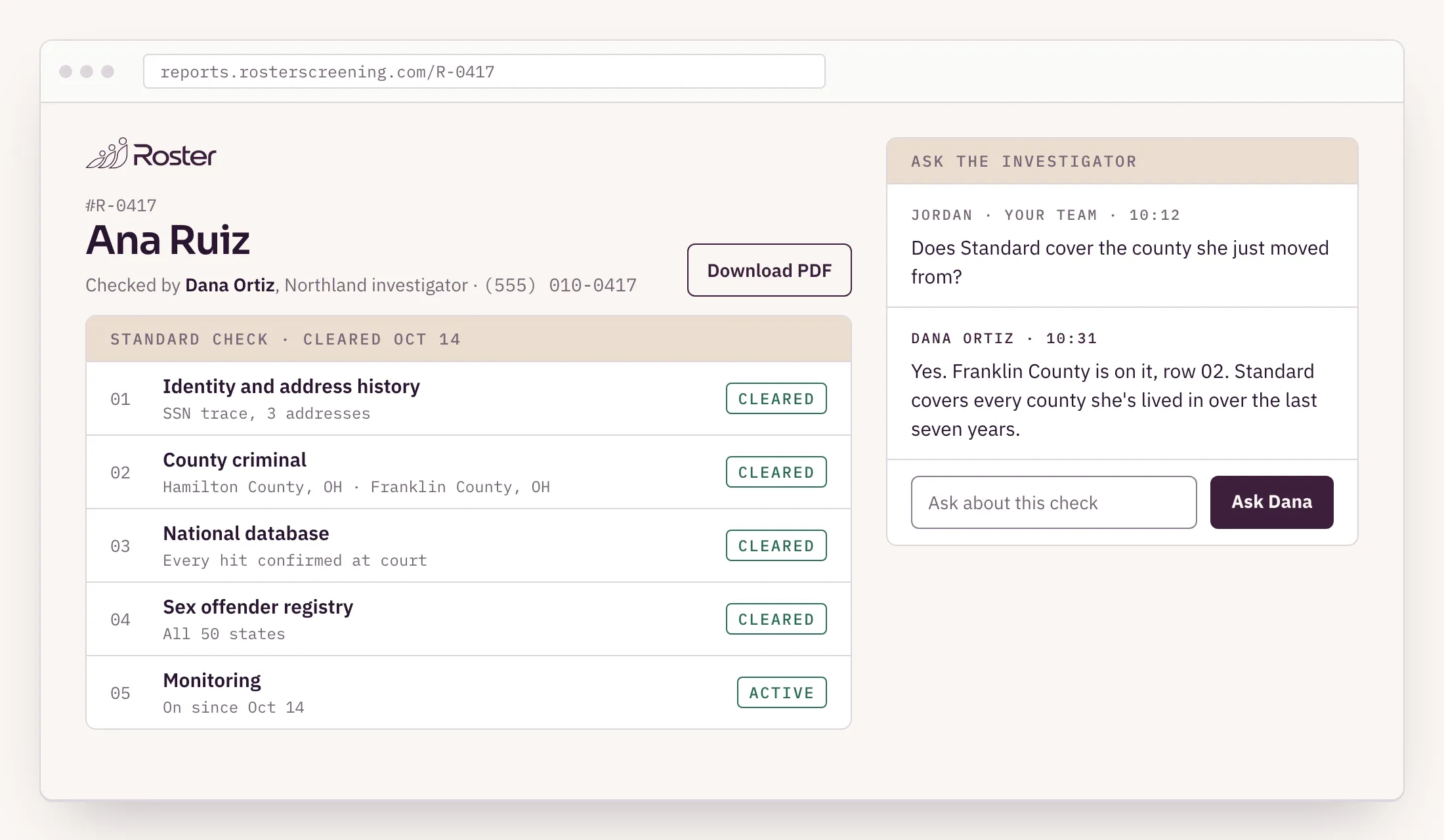The width and height of the screenshot is (1444, 840).
Task: Click 'Every hit confirmed at court' detail
Action: pos(295,560)
